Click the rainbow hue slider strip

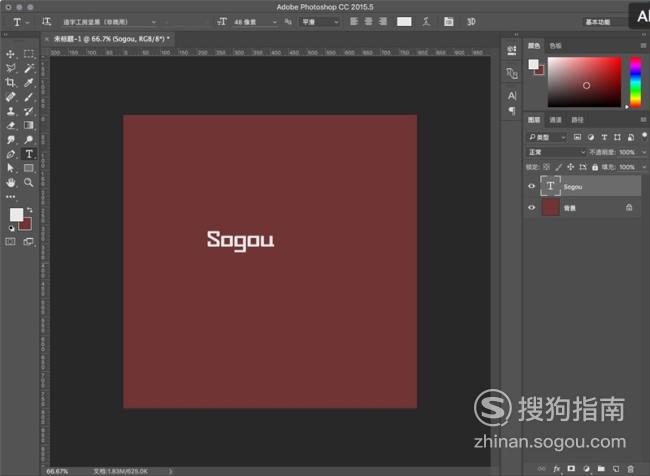(x=635, y=82)
